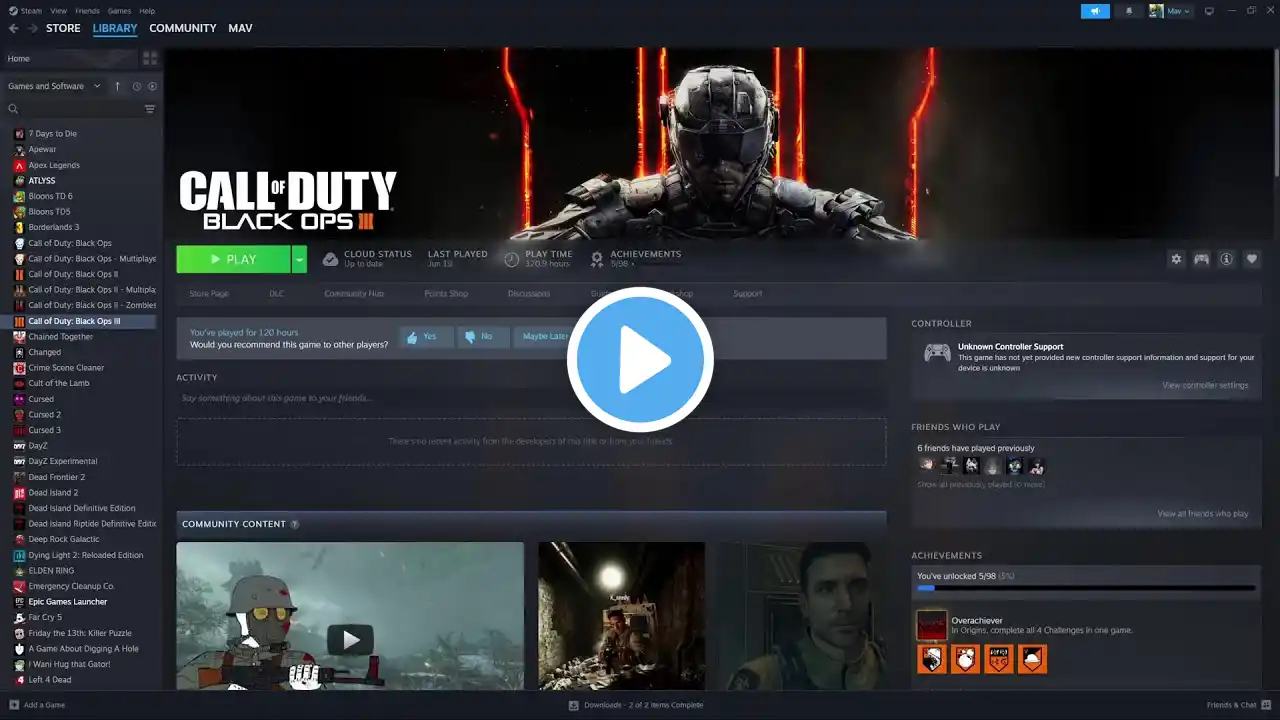Toggle the ready-to-play filter icon
This screenshot has width=1280, height=720.
152,86
